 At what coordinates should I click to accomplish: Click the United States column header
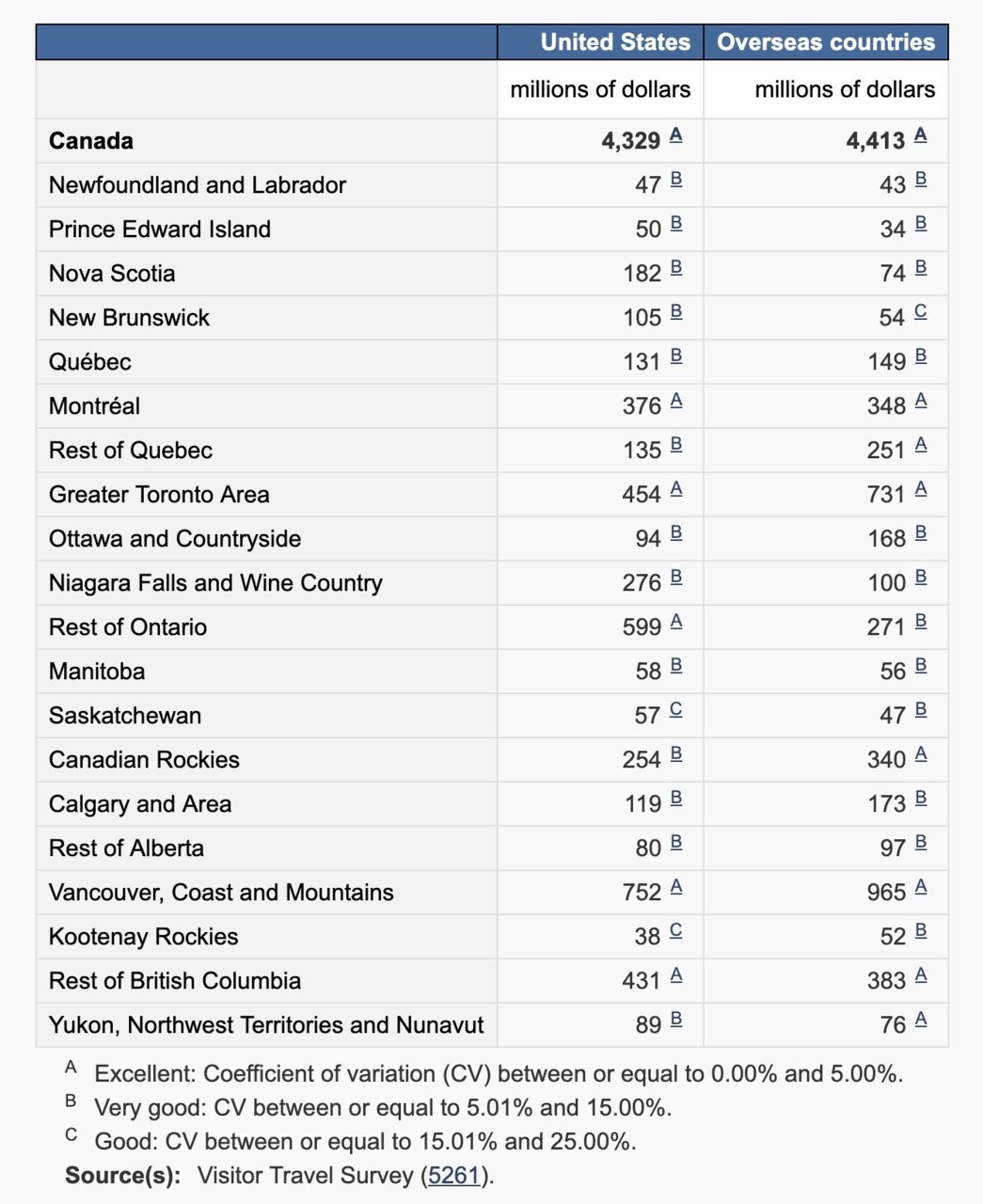(615, 42)
